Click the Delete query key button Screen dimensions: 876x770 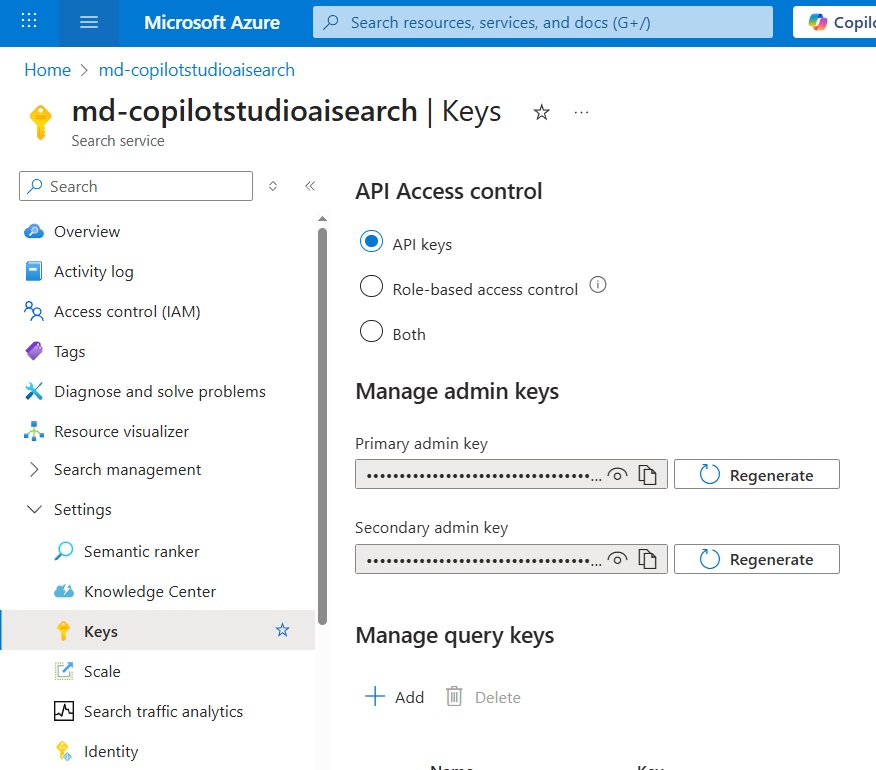(483, 697)
